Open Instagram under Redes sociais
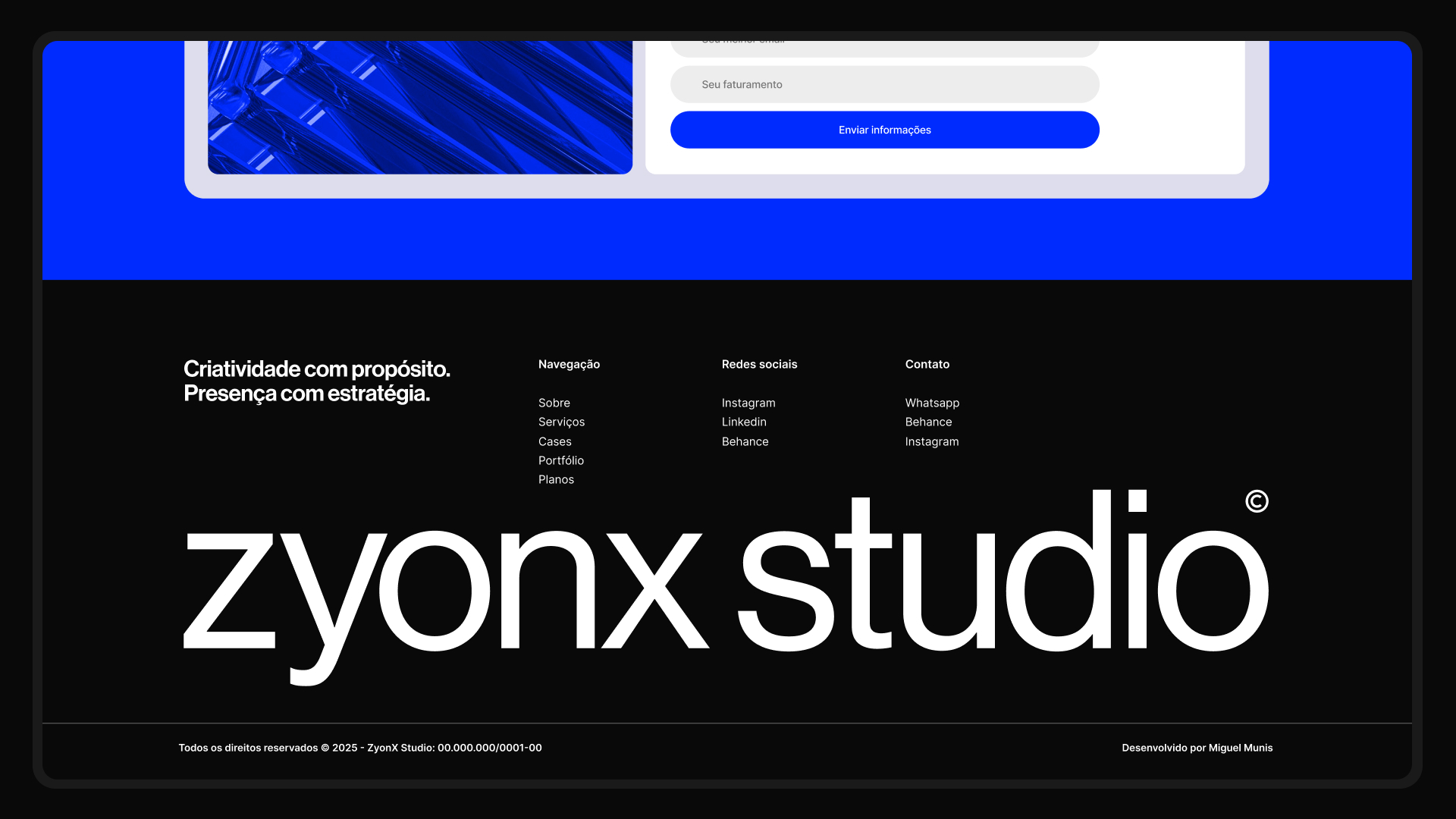Image resolution: width=1456 pixels, height=819 pixels. tap(748, 403)
